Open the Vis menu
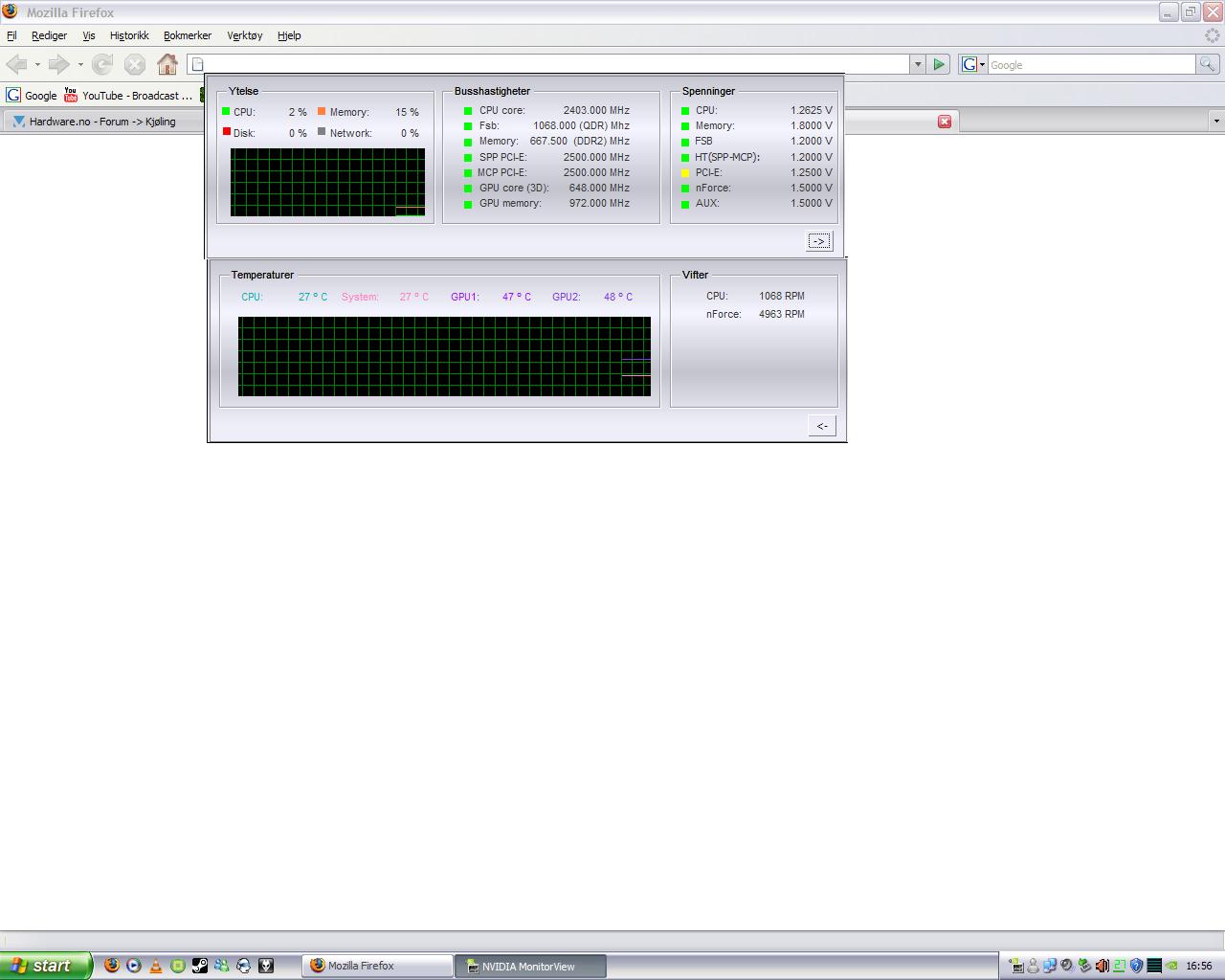This screenshot has width=1225, height=980. [89, 35]
